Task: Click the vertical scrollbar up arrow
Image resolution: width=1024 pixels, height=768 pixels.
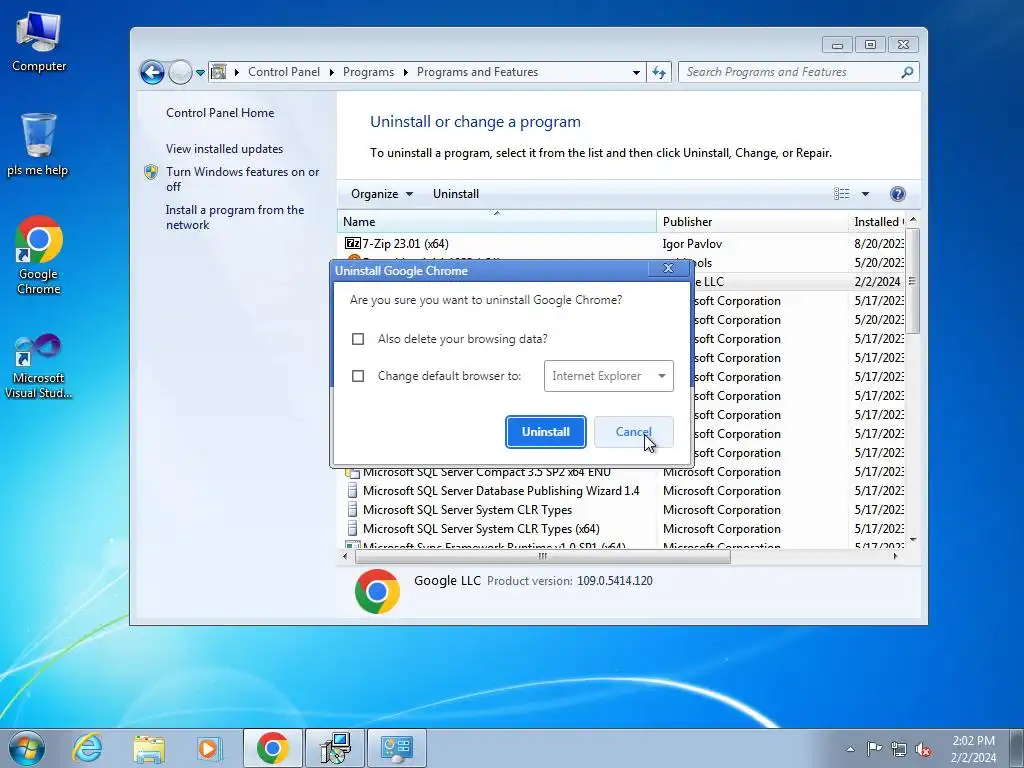Action: (x=913, y=220)
